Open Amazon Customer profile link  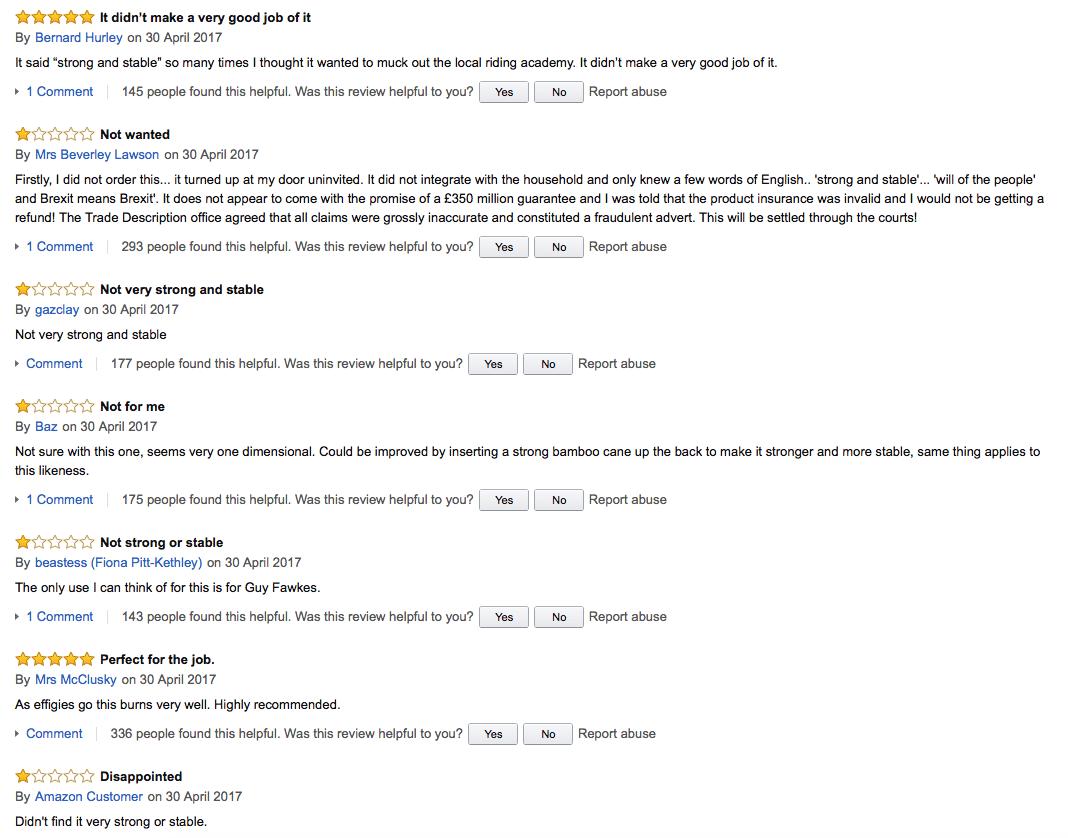click(x=89, y=796)
